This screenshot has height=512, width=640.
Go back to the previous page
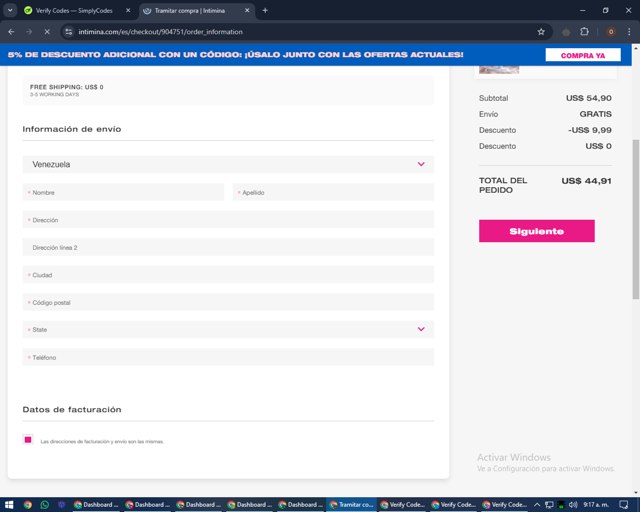pos(11,31)
